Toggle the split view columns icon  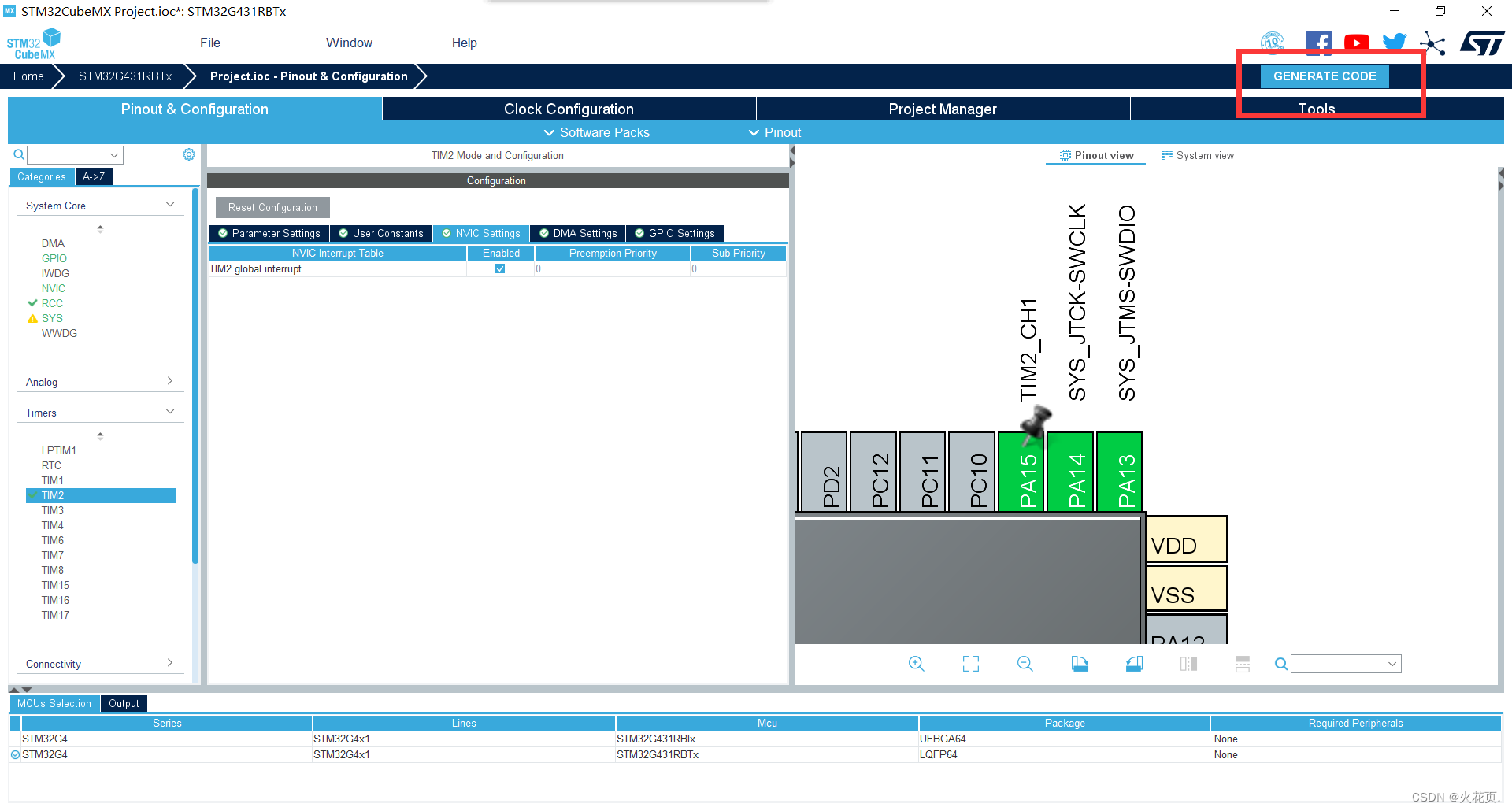pyautogui.click(x=1188, y=664)
